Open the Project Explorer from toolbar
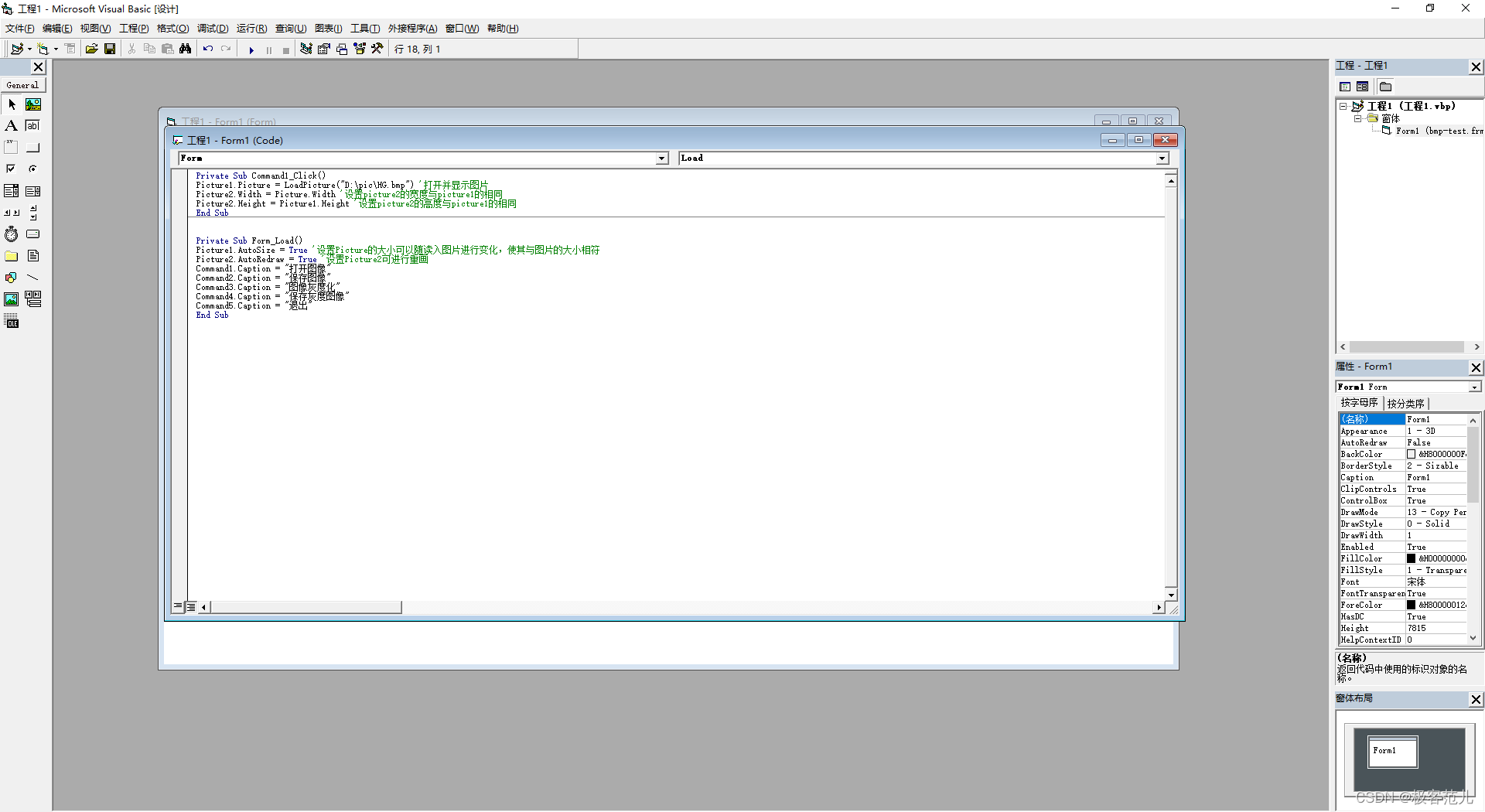1485x812 pixels. [x=306, y=49]
